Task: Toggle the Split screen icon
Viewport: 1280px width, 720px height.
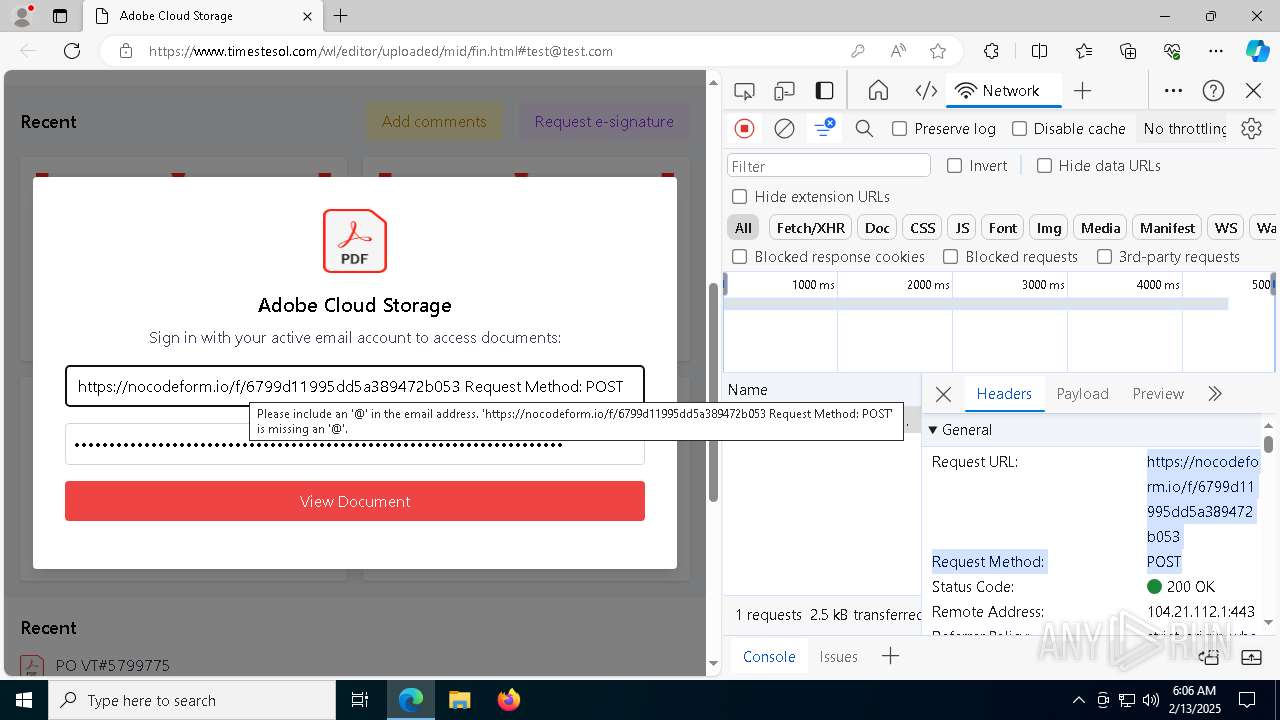Action: pos(1040,51)
